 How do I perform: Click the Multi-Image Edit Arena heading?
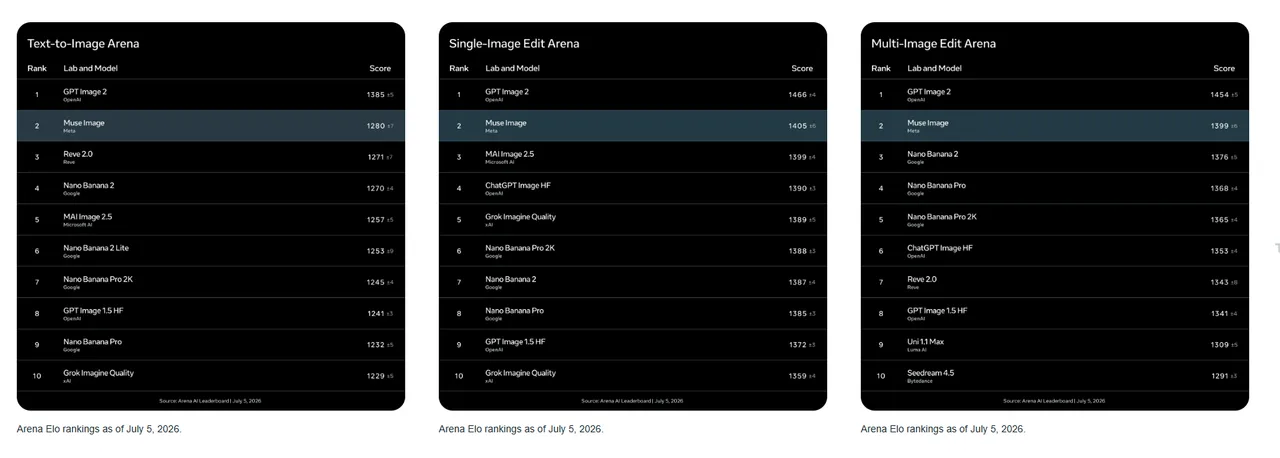click(933, 44)
